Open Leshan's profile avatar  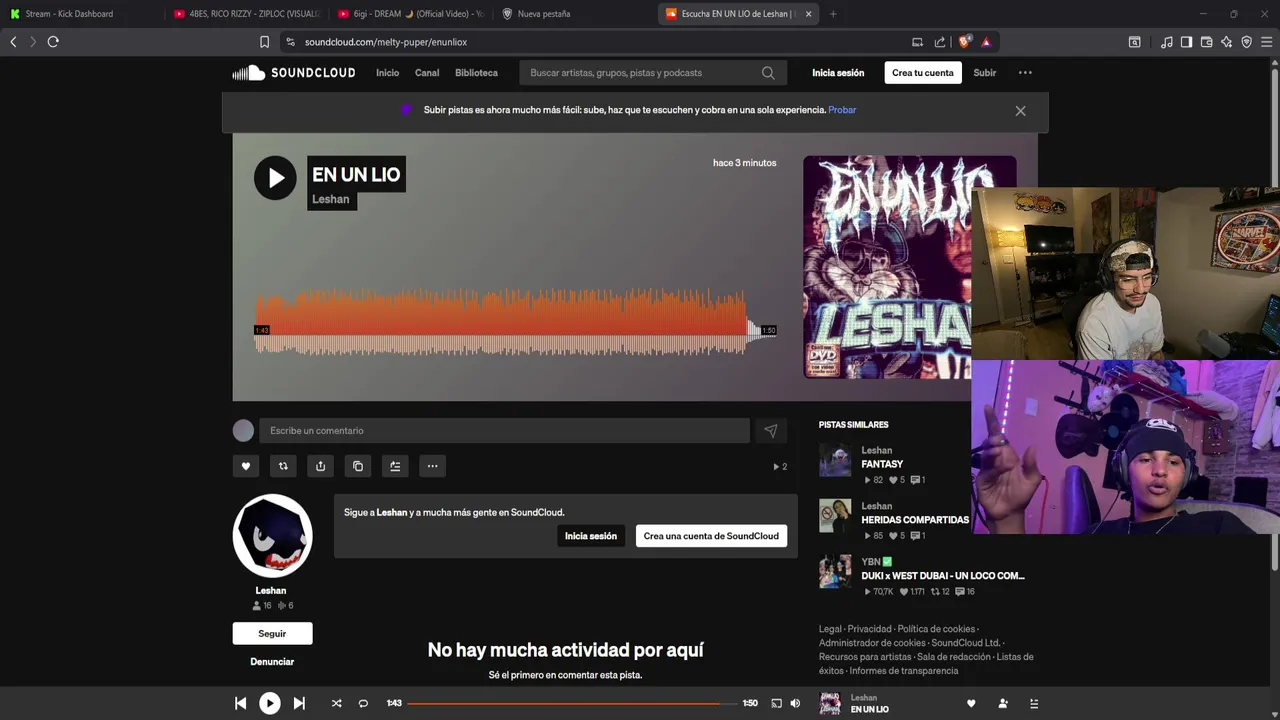coord(273,536)
